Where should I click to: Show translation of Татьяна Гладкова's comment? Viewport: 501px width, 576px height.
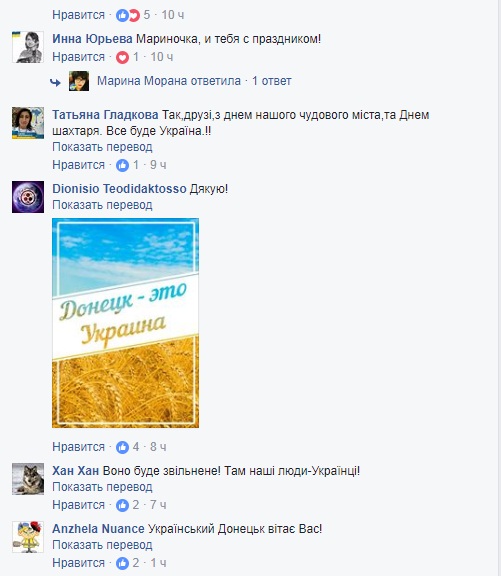pyautogui.click(x=102, y=147)
